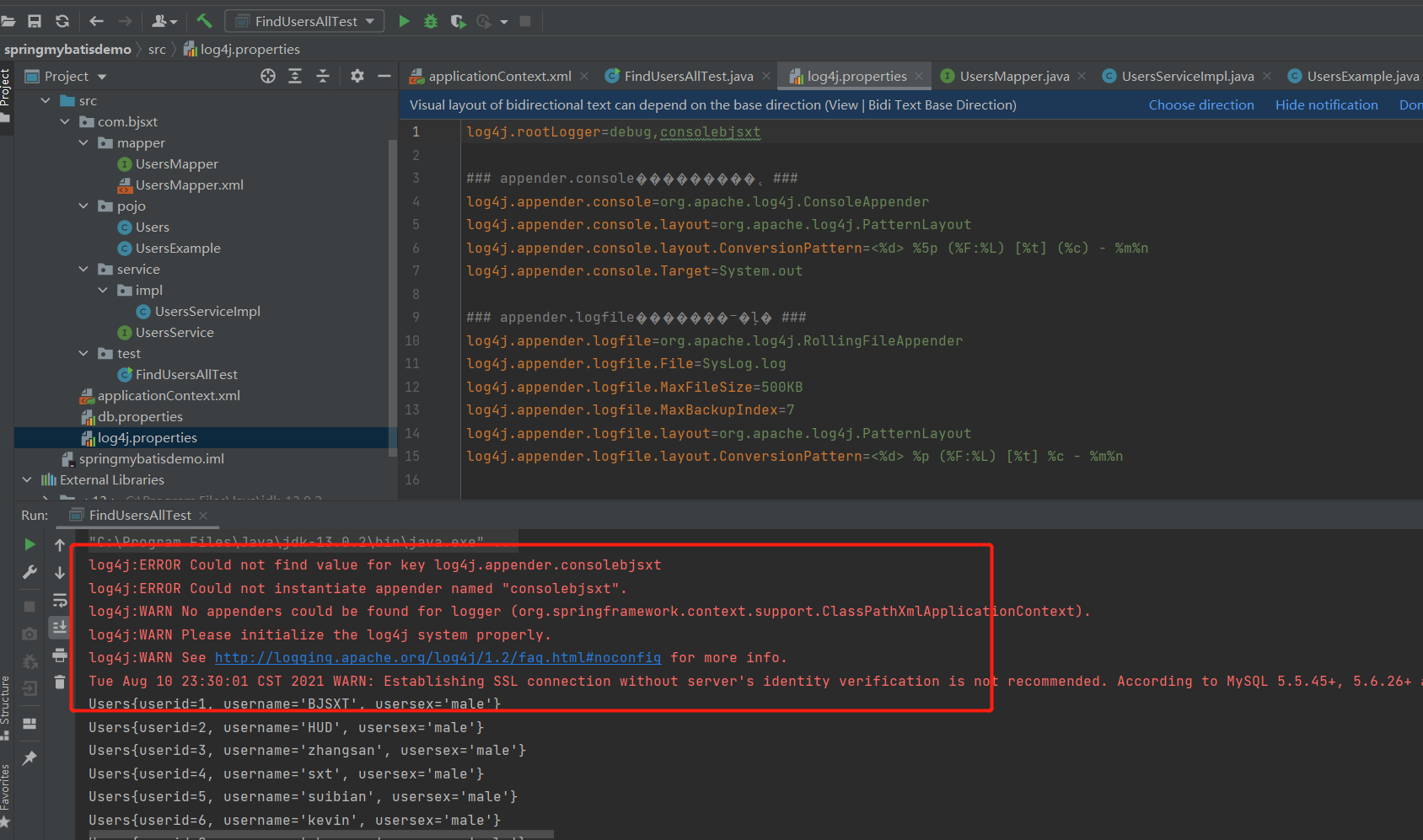Navigate back with the left arrow icon
Screen dimensions: 1423x840
pyautogui.click(x=97, y=21)
